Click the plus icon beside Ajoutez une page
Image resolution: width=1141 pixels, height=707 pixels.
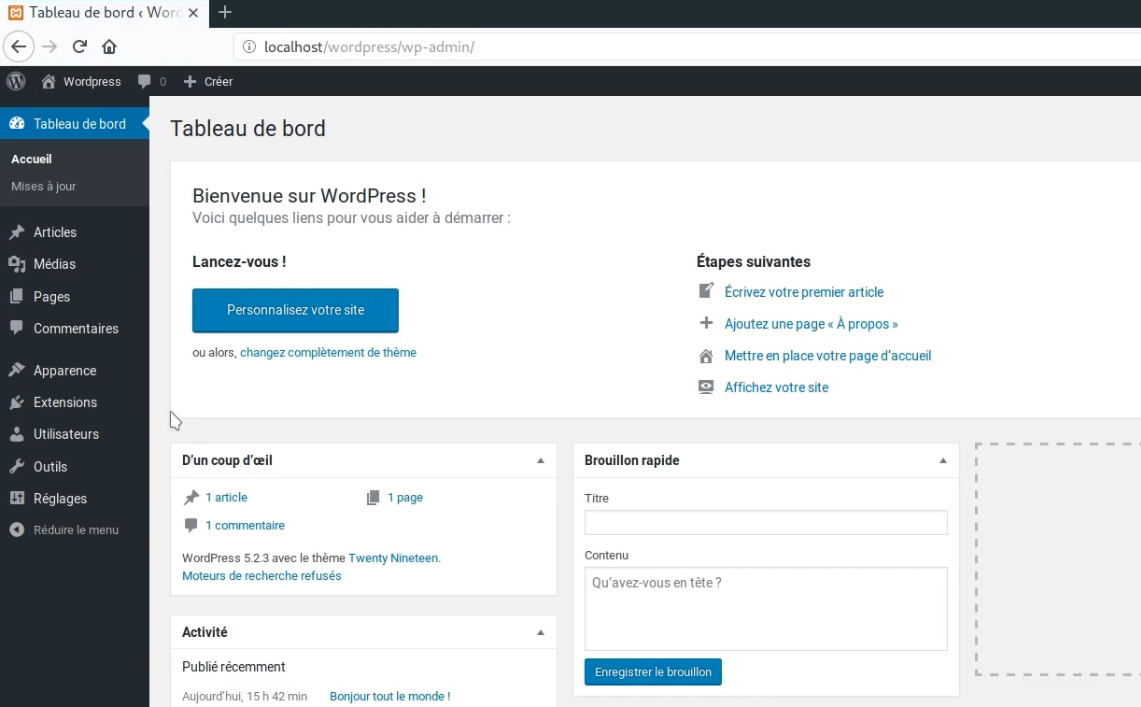[x=706, y=323]
